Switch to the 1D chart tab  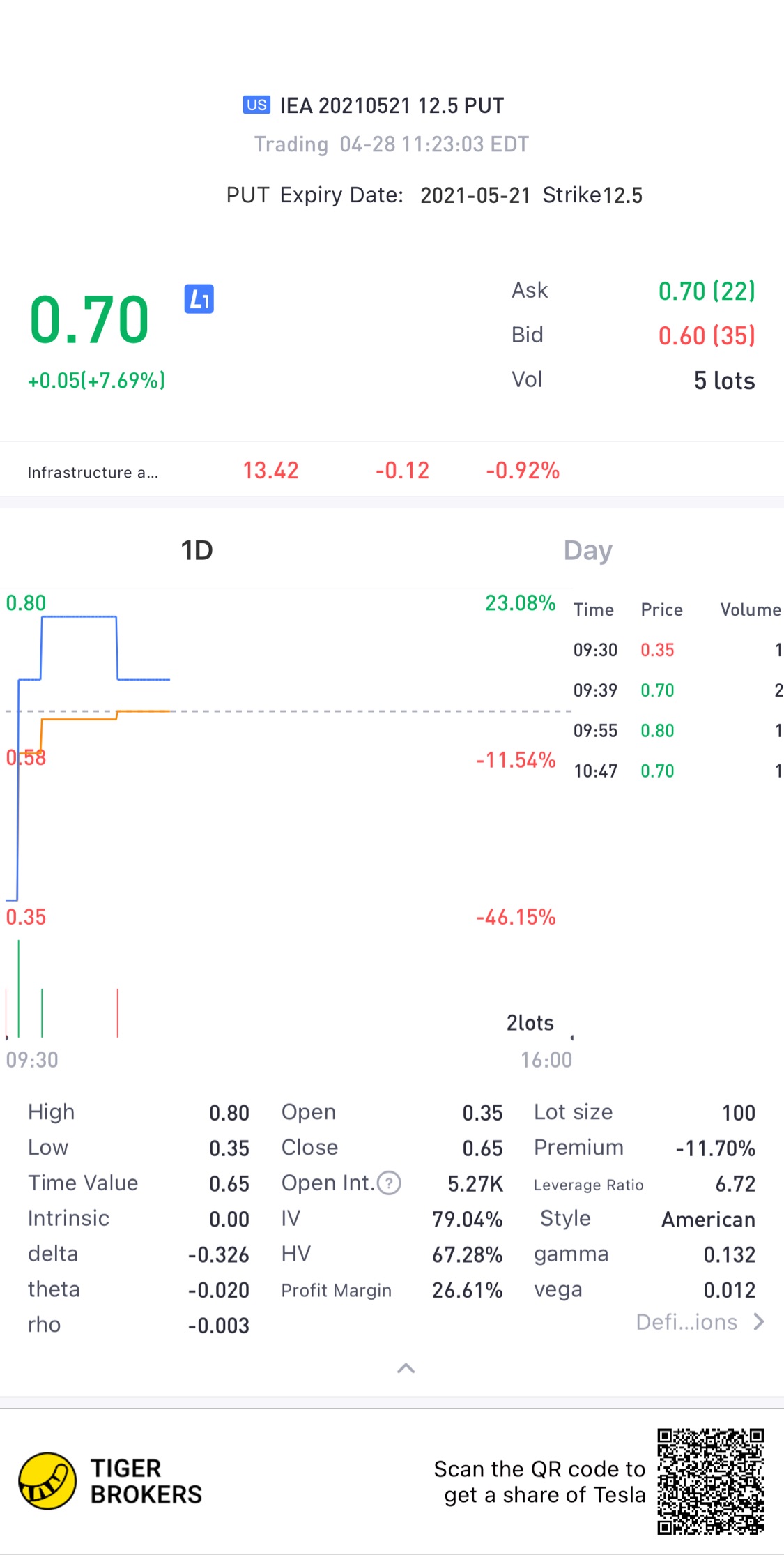197,550
